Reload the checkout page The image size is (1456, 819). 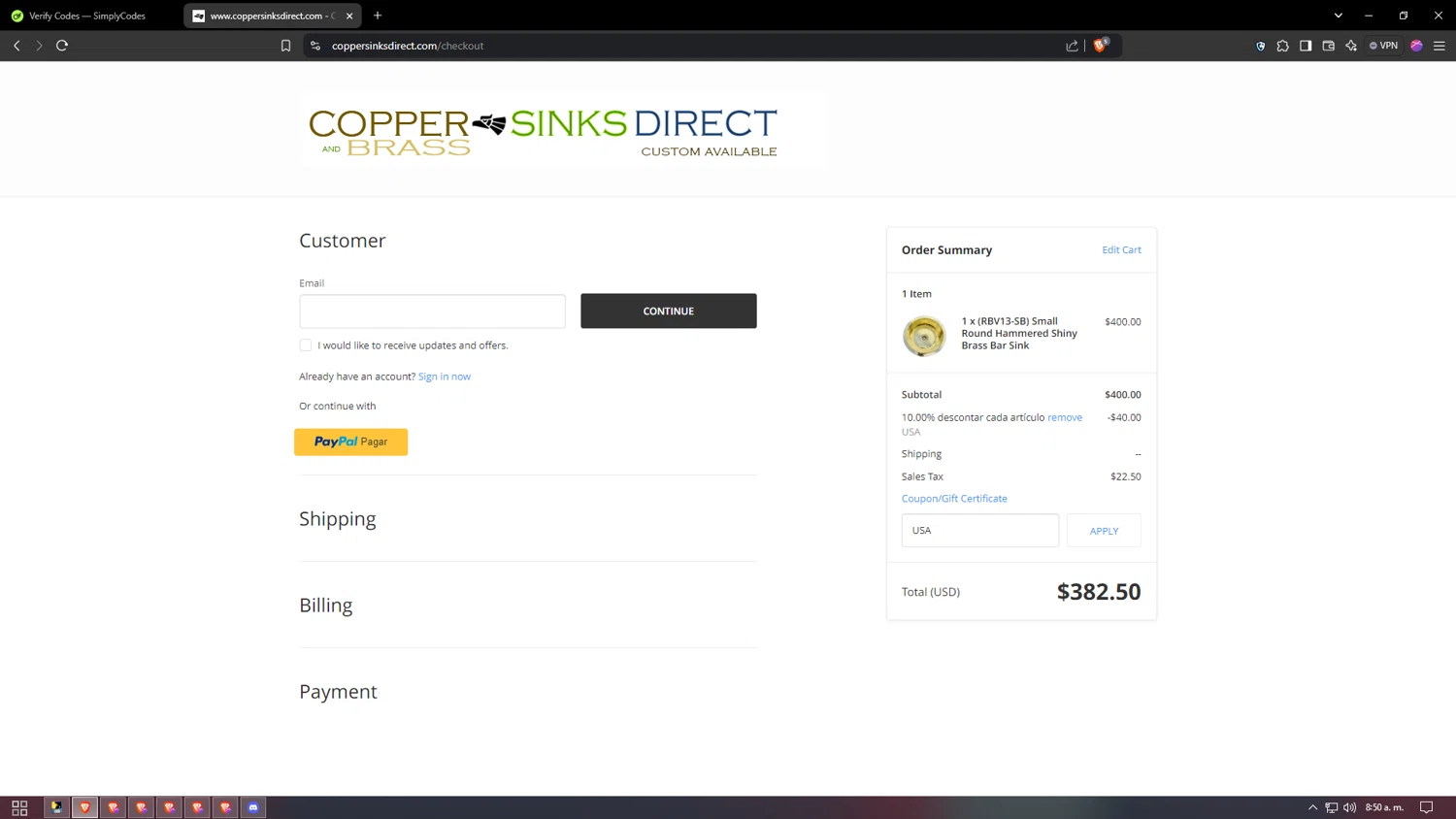click(x=62, y=46)
